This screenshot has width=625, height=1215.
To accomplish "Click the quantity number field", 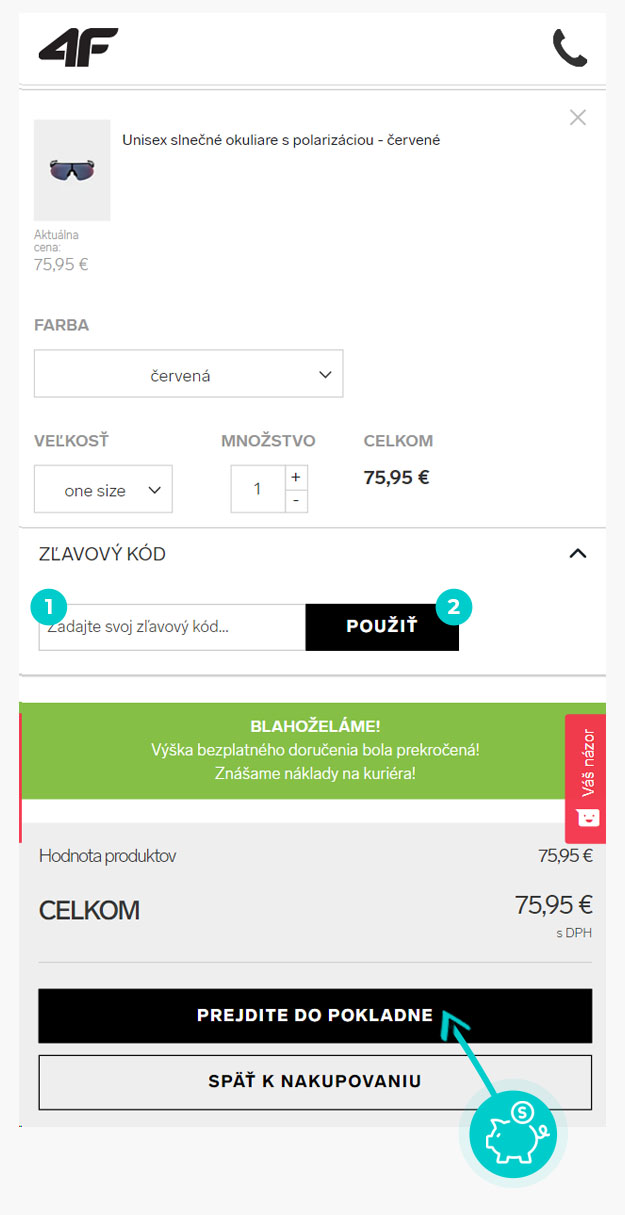I will pos(258,489).
